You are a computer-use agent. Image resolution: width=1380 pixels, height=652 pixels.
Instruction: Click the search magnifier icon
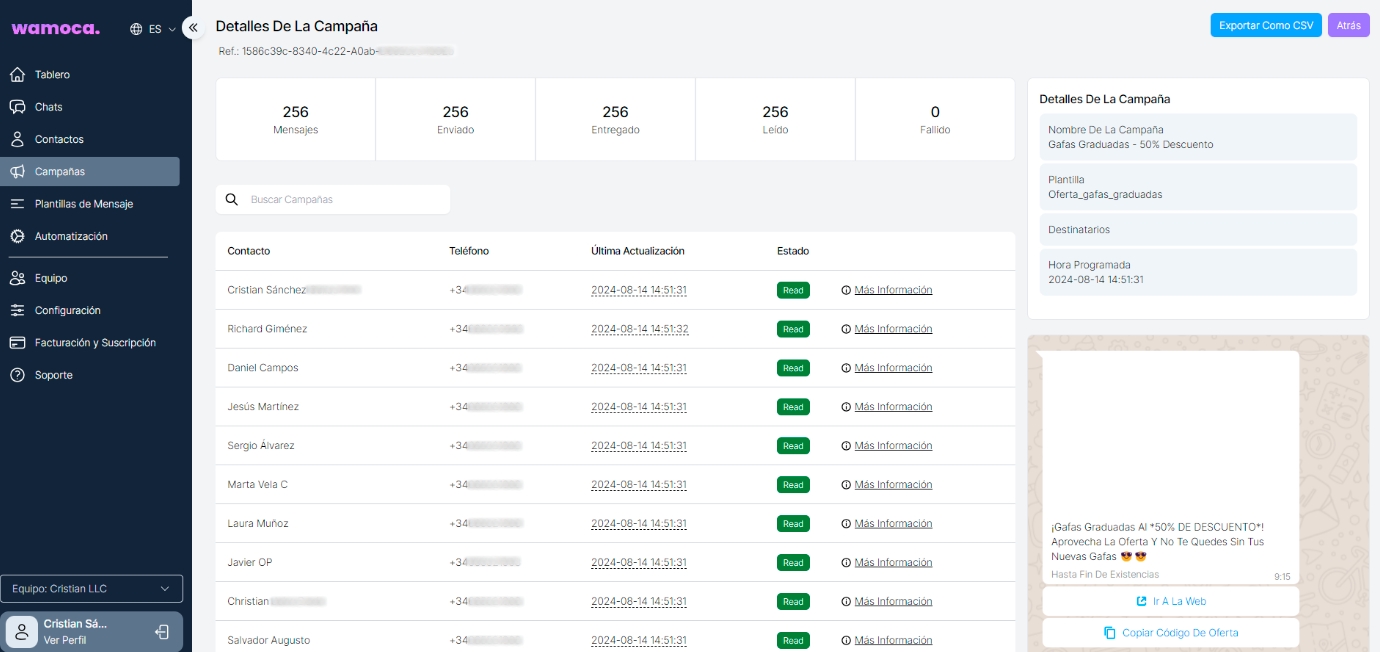pyautogui.click(x=232, y=200)
